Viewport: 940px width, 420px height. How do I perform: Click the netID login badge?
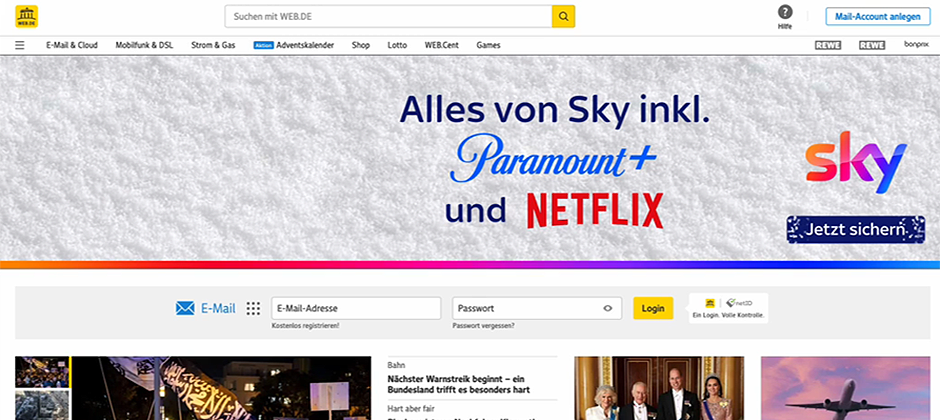[x=728, y=308]
